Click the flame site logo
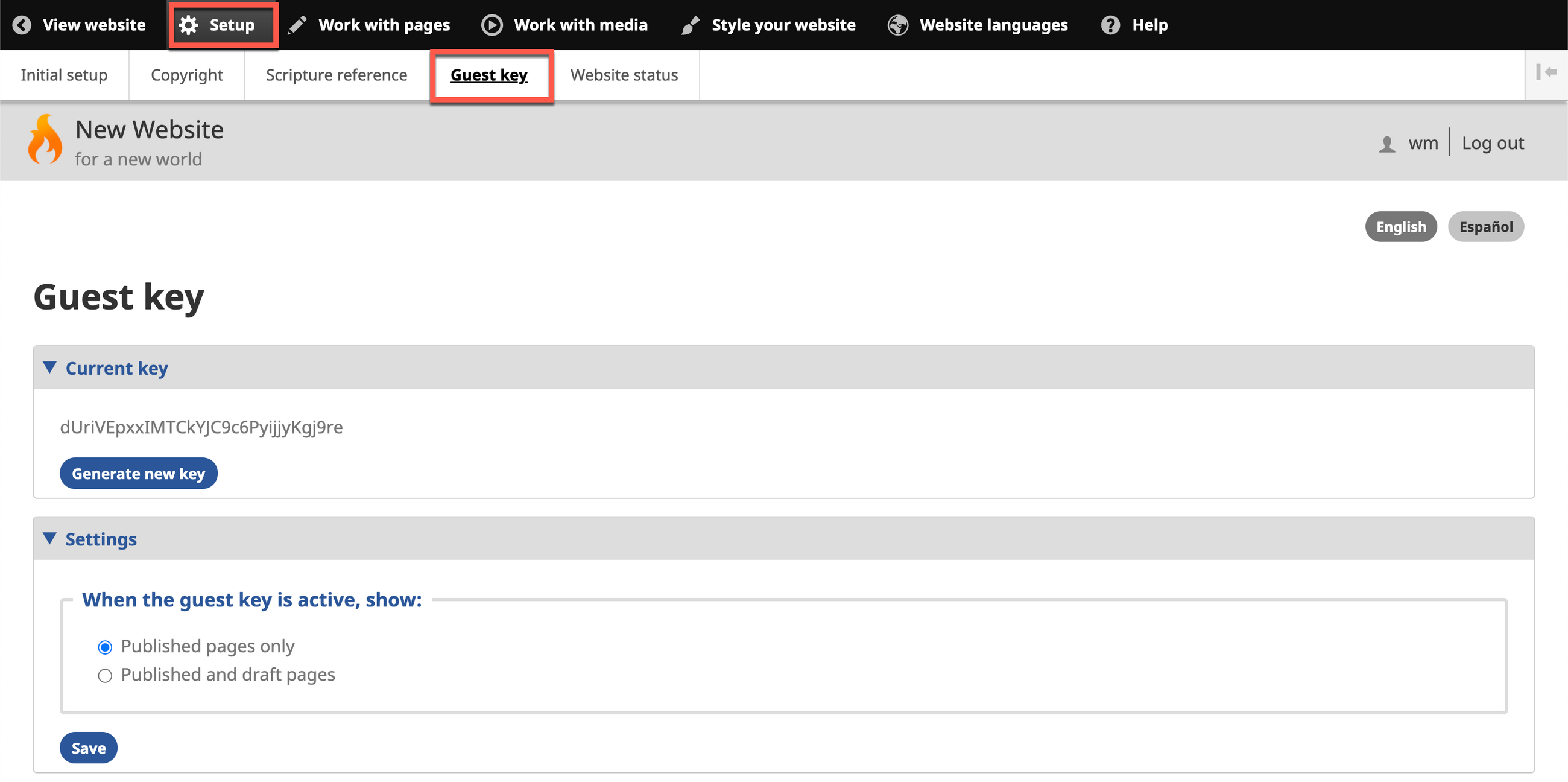The width and height of the screenshot is (1568, 782). point(45,139)
